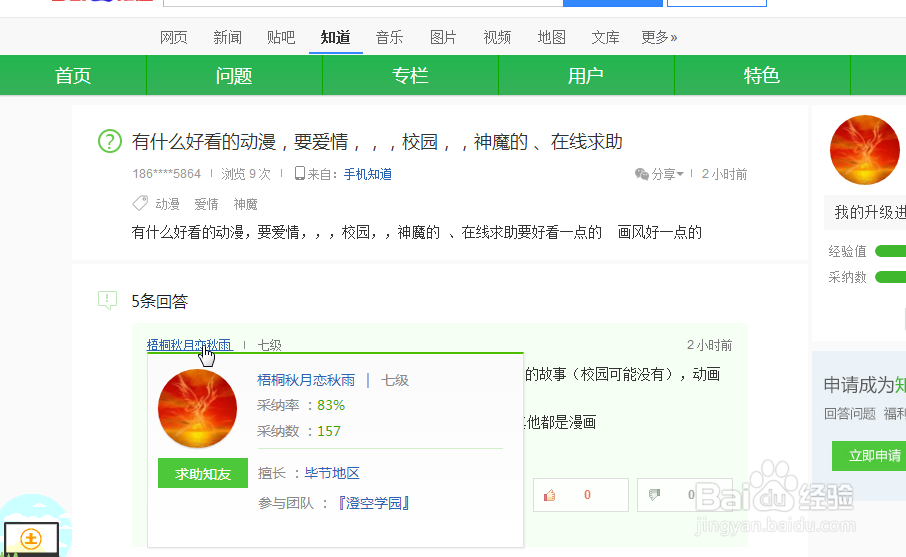Click the 求助知友 button

(x=203, y=473)
